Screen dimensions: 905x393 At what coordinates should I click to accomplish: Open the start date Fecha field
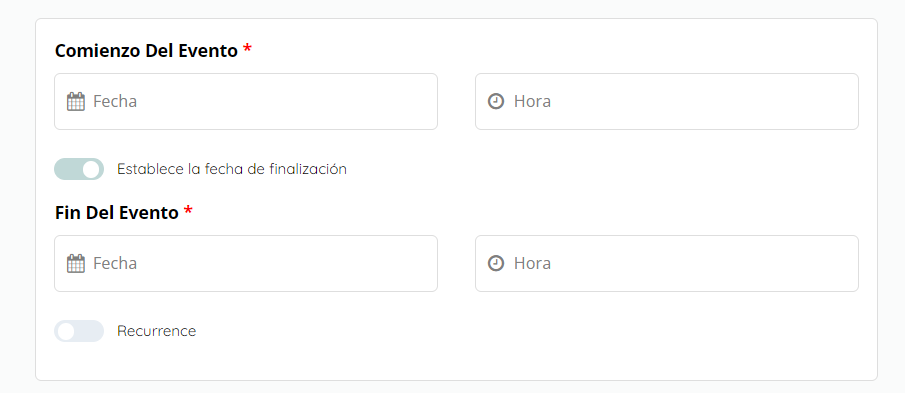coord(246,102)
